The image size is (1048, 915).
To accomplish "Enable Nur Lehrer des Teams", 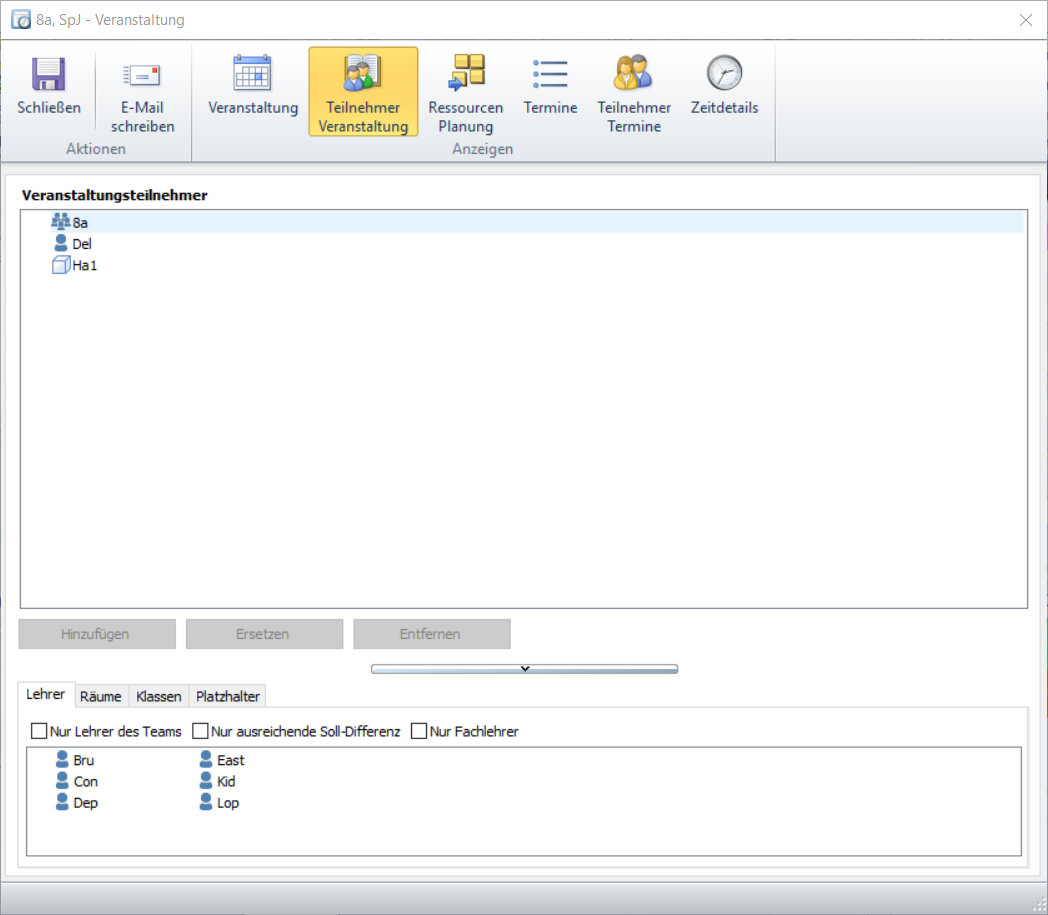I will tap(39, 731).
